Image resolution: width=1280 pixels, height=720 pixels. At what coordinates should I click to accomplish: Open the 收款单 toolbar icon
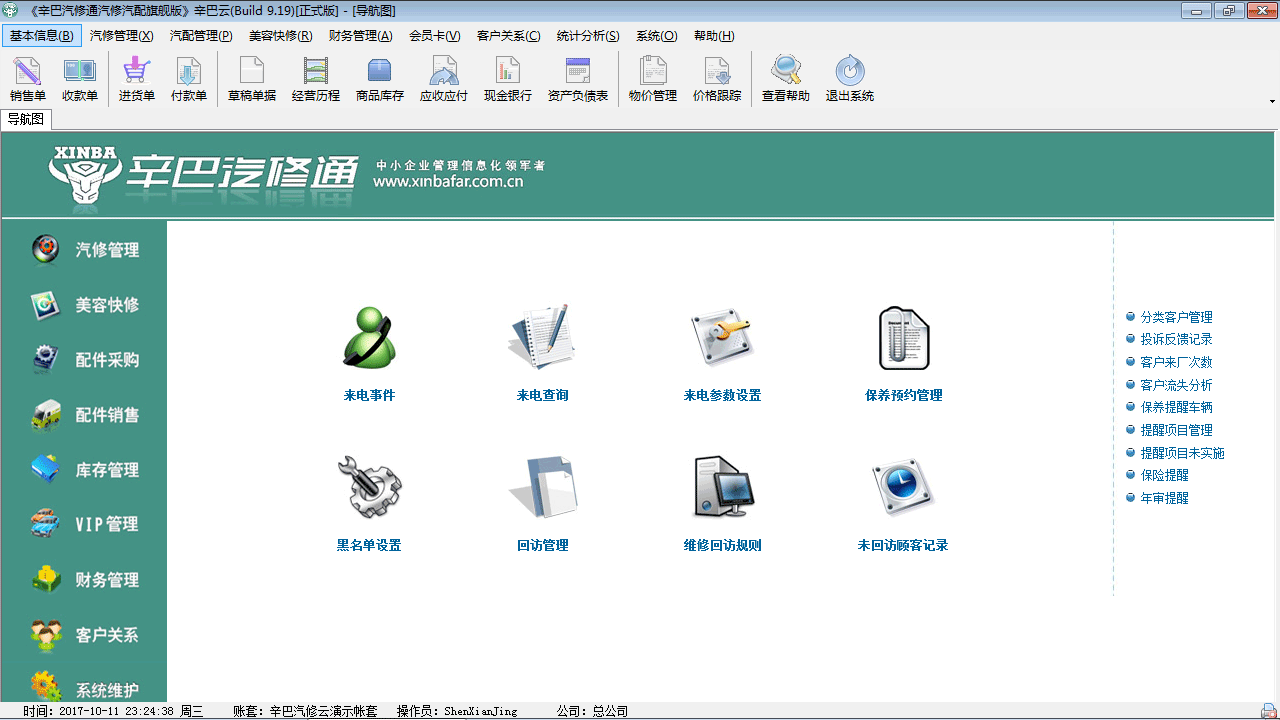80,80
